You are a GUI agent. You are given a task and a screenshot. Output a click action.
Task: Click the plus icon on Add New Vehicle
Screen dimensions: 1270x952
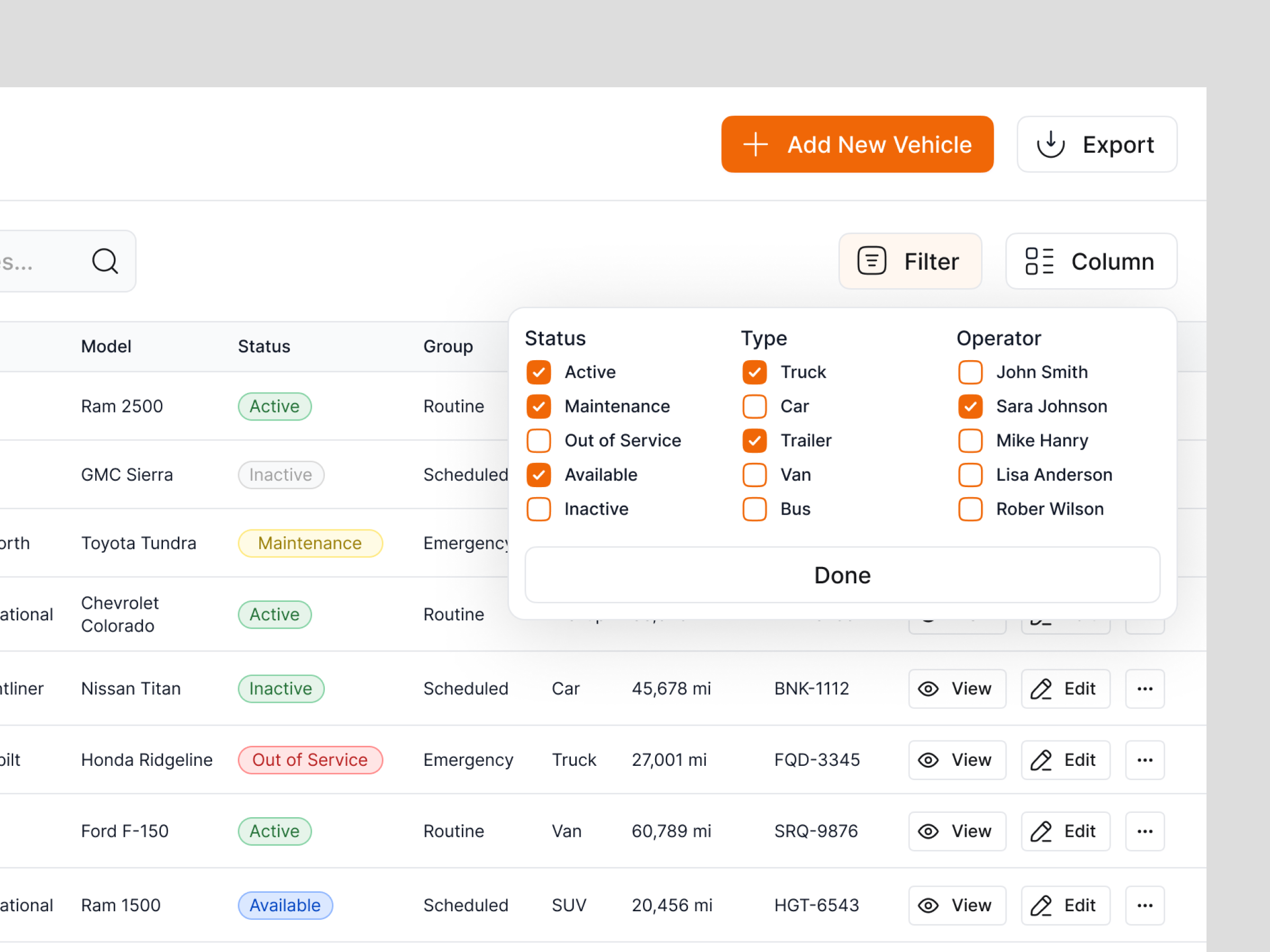pos(756,144)
